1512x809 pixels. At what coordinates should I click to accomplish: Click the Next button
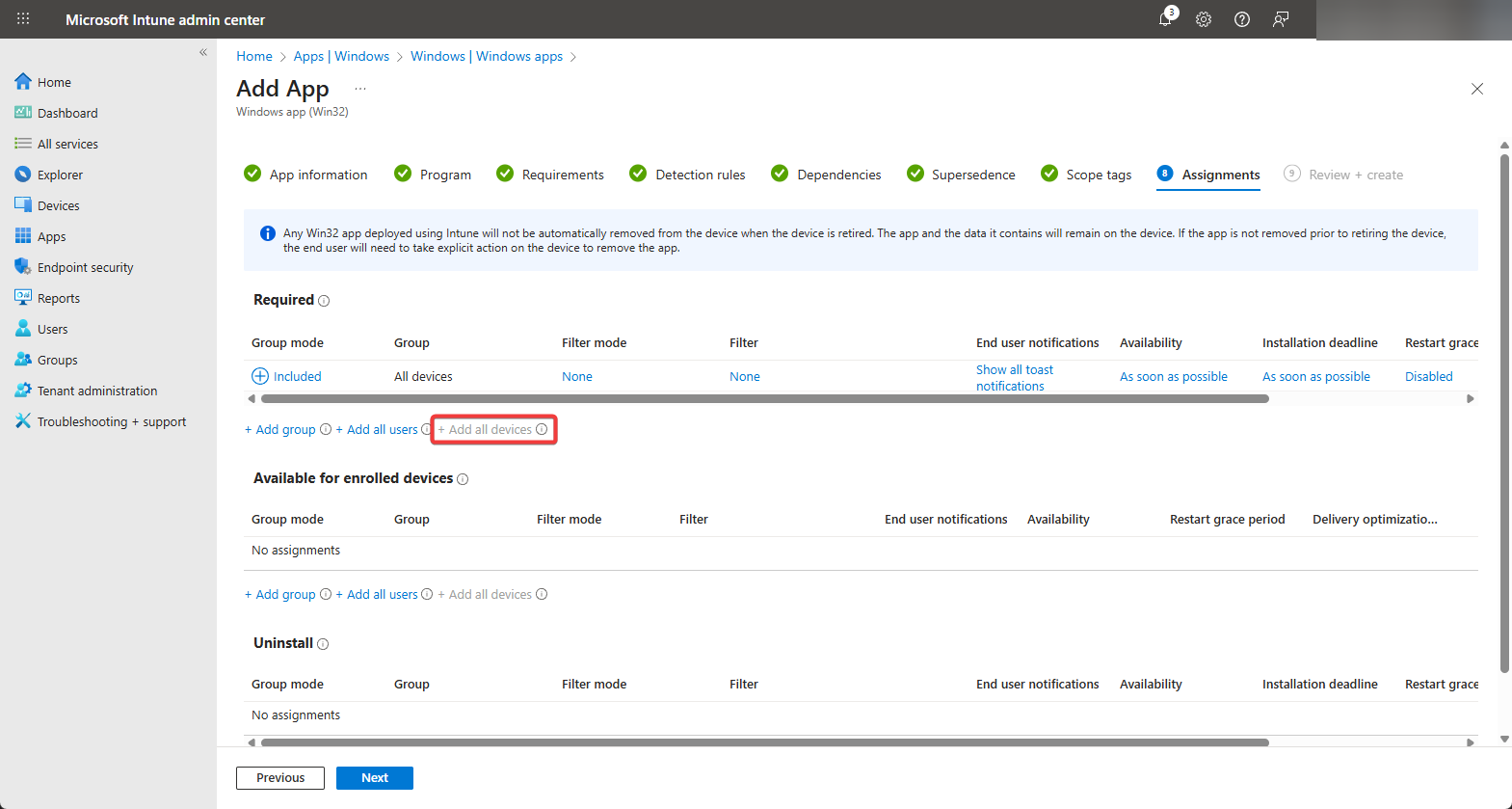374,778
